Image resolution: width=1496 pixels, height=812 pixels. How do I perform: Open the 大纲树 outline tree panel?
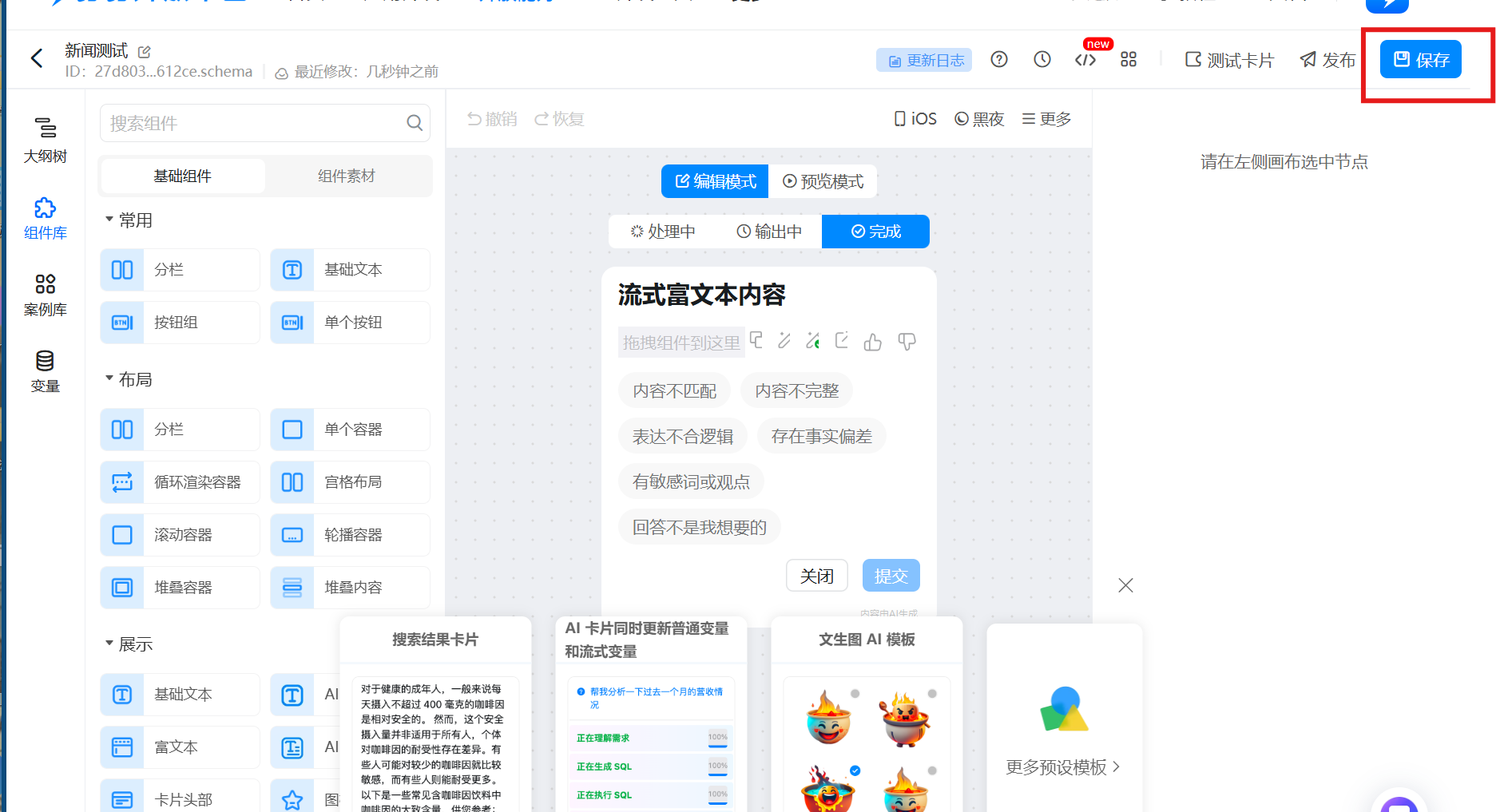coord(46,141)
